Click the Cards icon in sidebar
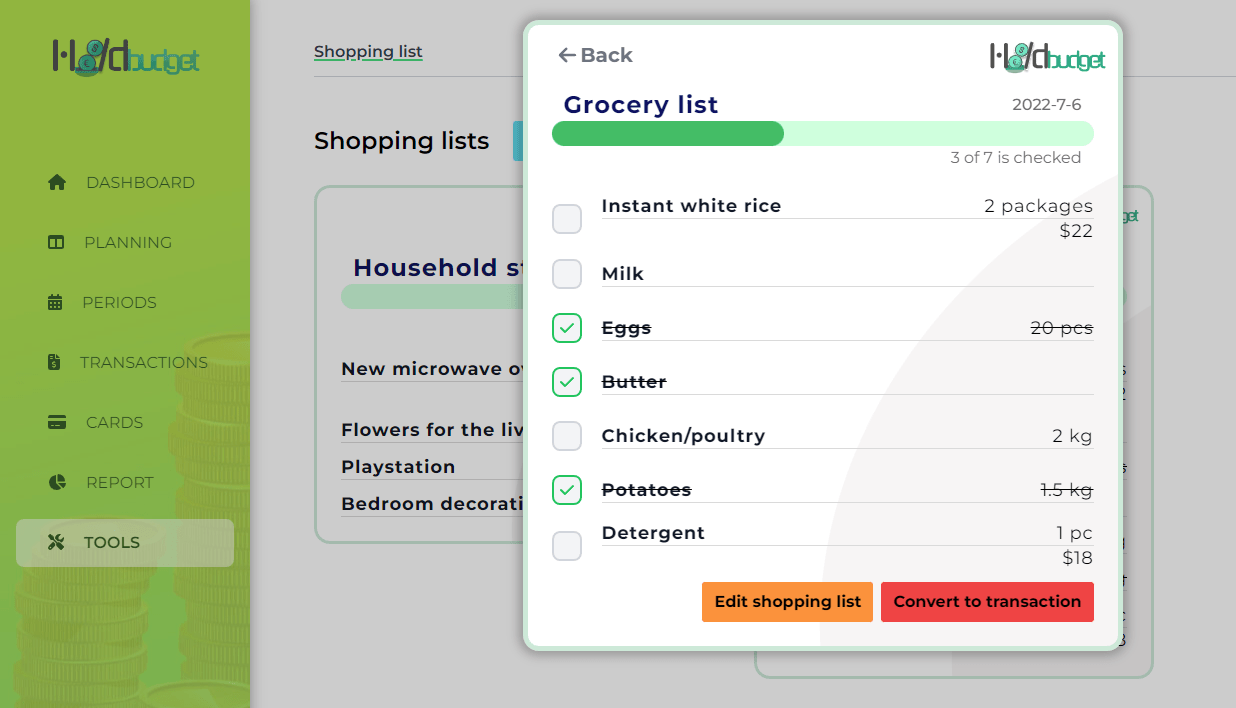 [56, 422]
